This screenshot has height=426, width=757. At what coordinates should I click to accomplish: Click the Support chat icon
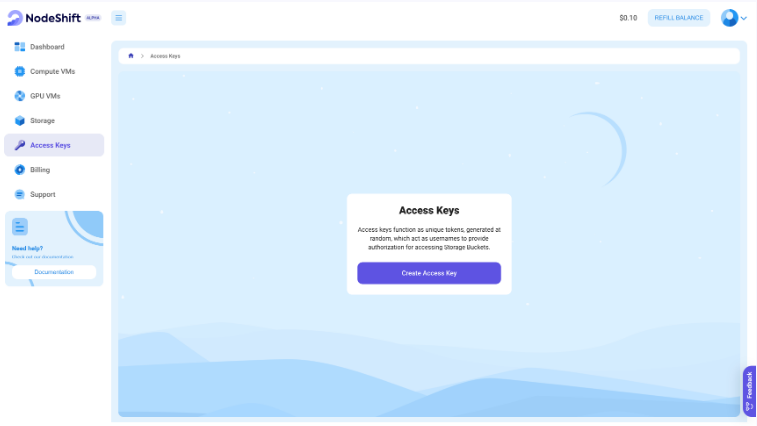pyautogui.click(x=20, y=194)
